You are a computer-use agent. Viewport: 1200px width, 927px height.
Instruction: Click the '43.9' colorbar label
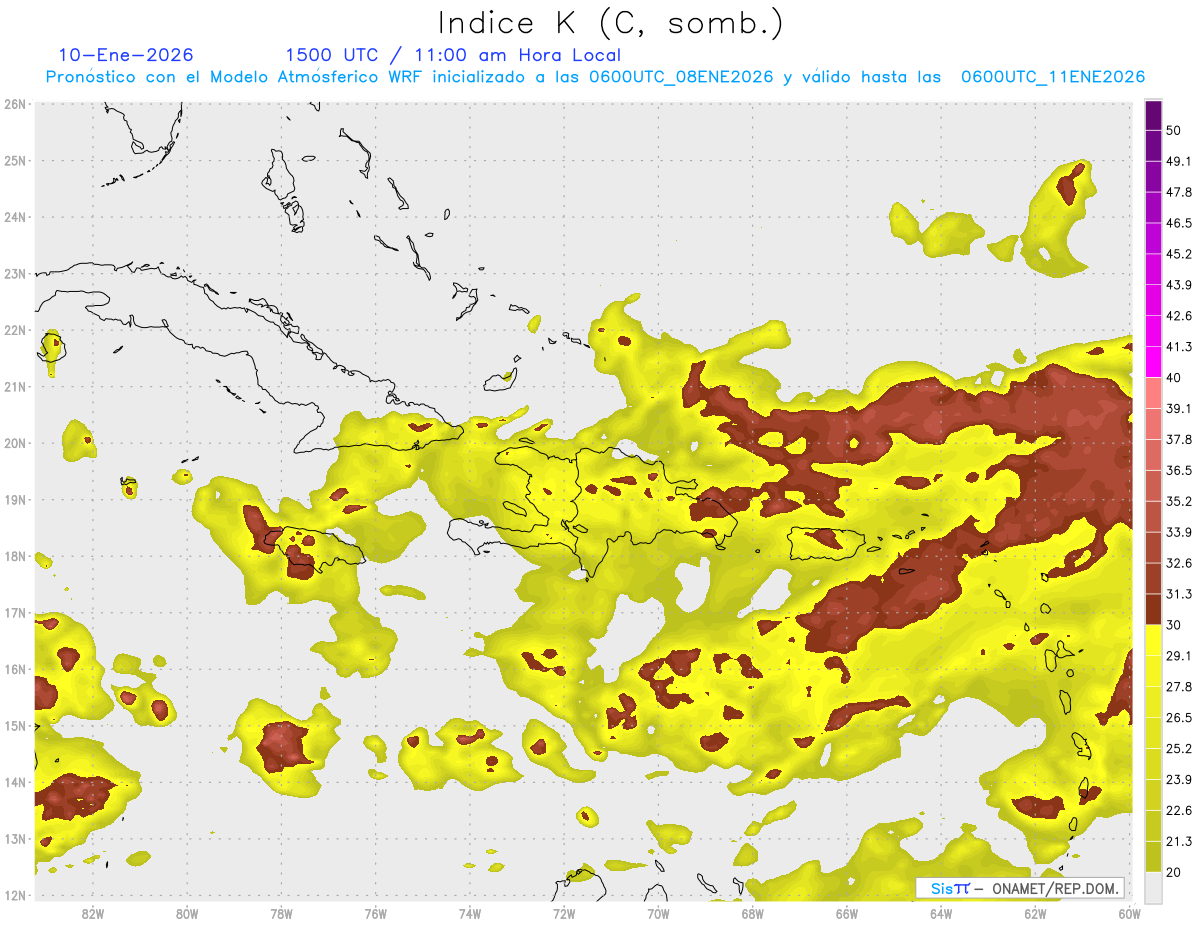pos(1179,285)
